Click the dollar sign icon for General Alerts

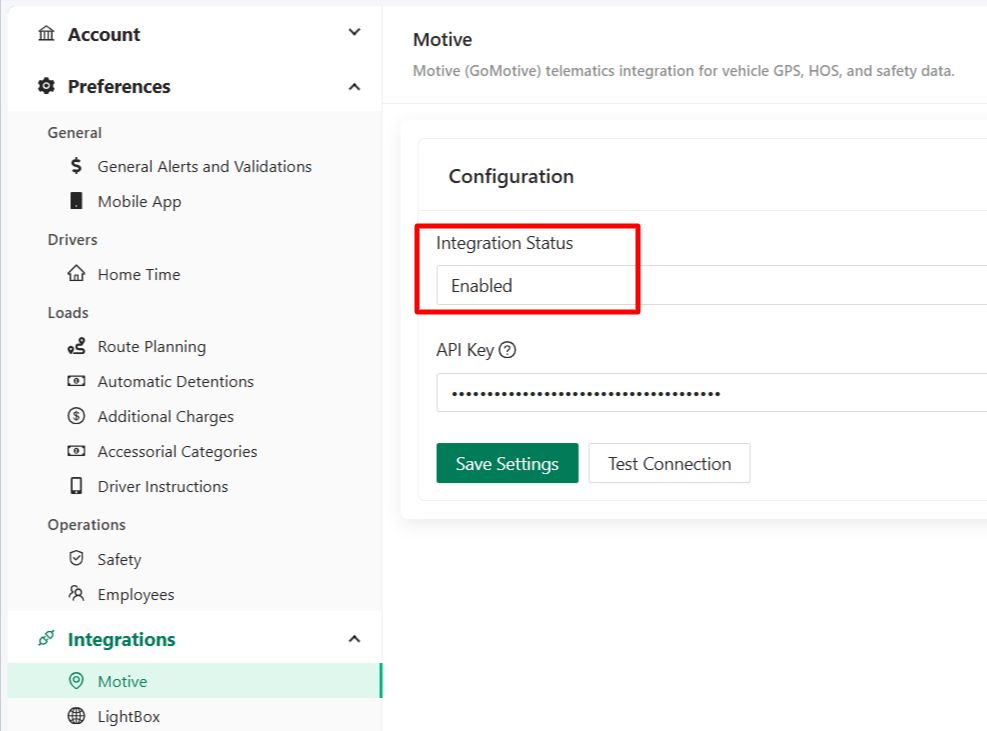click(x=76, y=166)
